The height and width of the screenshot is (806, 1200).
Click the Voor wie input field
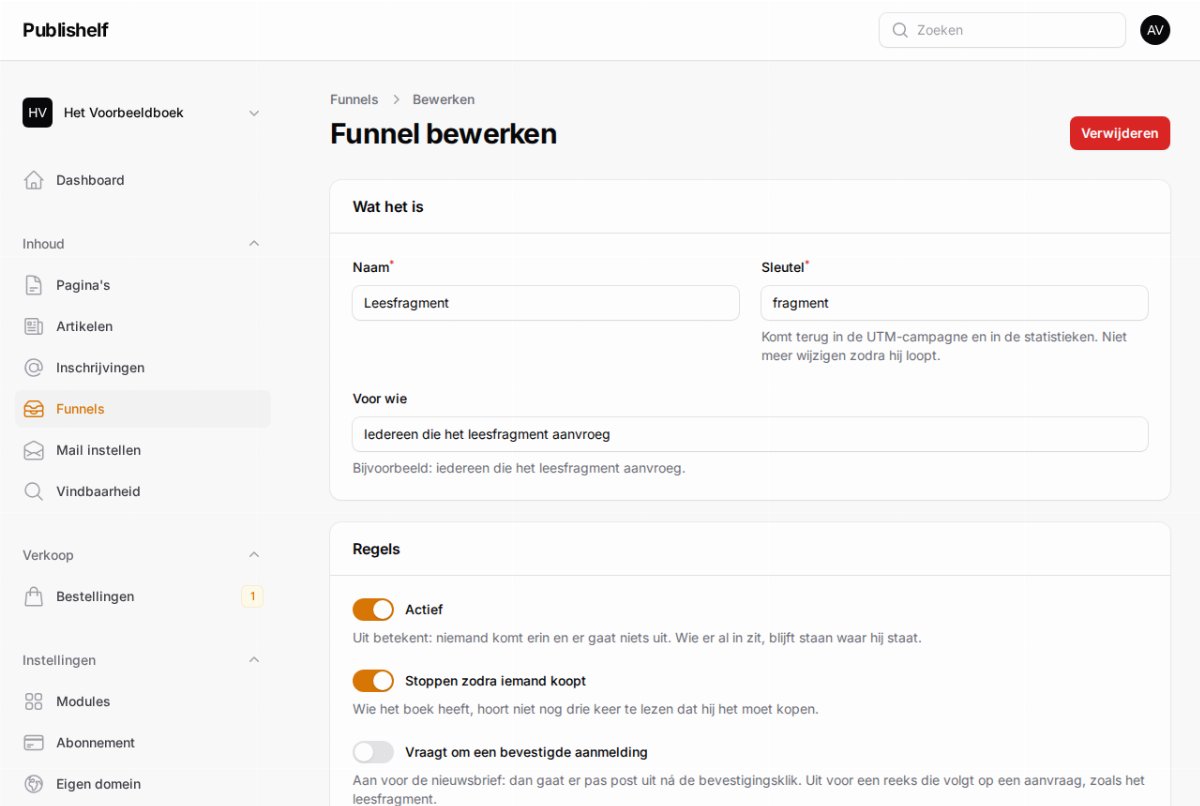[750, 434]
